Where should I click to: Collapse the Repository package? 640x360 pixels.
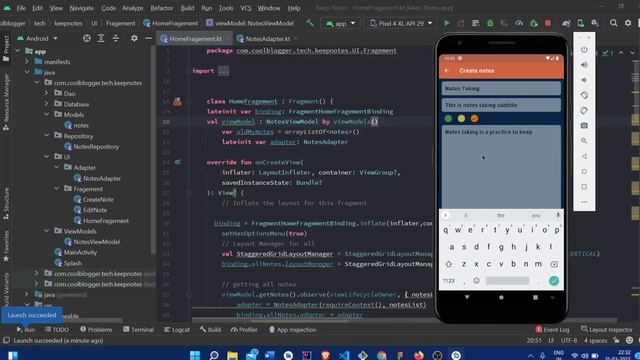coord(47,136)
